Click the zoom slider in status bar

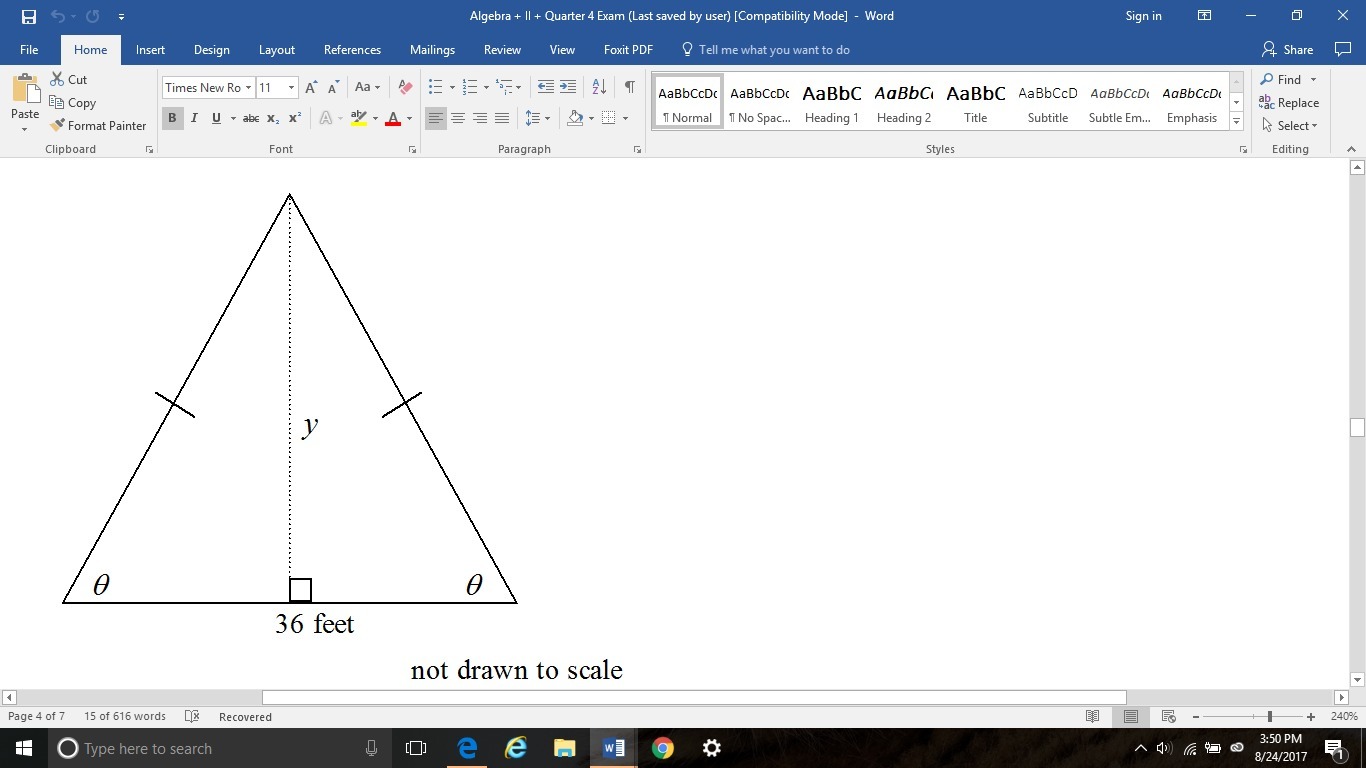(x=1269, y=717)
